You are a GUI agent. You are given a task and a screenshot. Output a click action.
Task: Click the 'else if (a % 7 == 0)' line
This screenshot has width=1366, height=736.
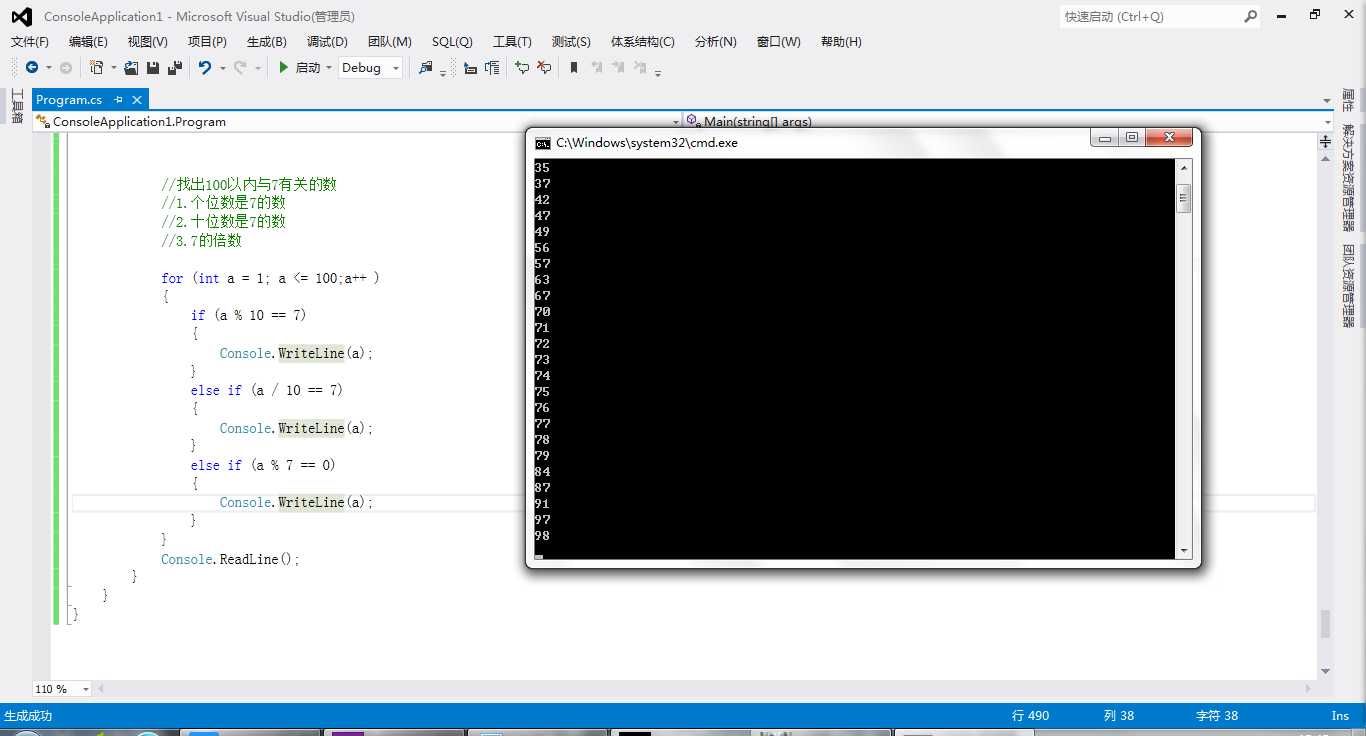[x=264, y=465]
